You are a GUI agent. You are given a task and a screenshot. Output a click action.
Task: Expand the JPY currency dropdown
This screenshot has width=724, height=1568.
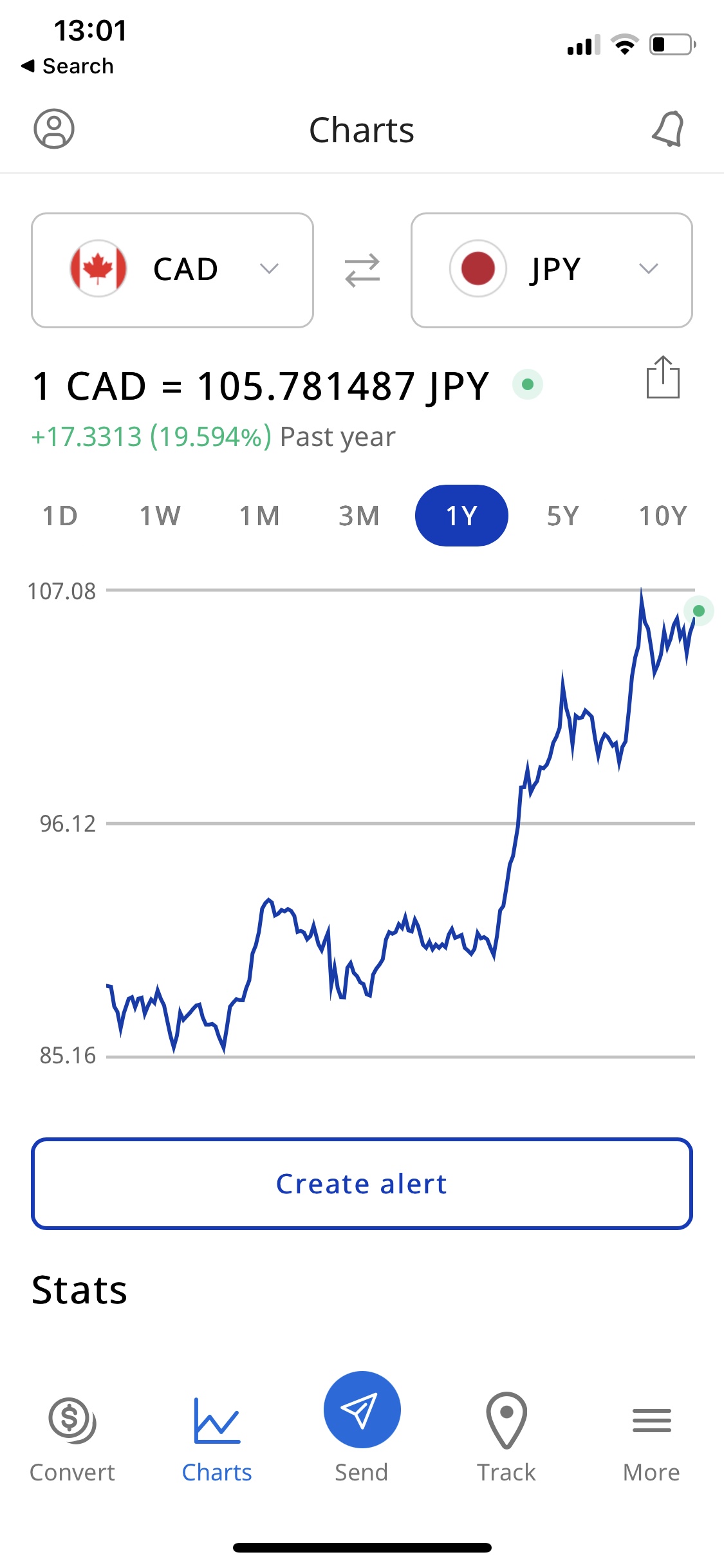(552, 270)
